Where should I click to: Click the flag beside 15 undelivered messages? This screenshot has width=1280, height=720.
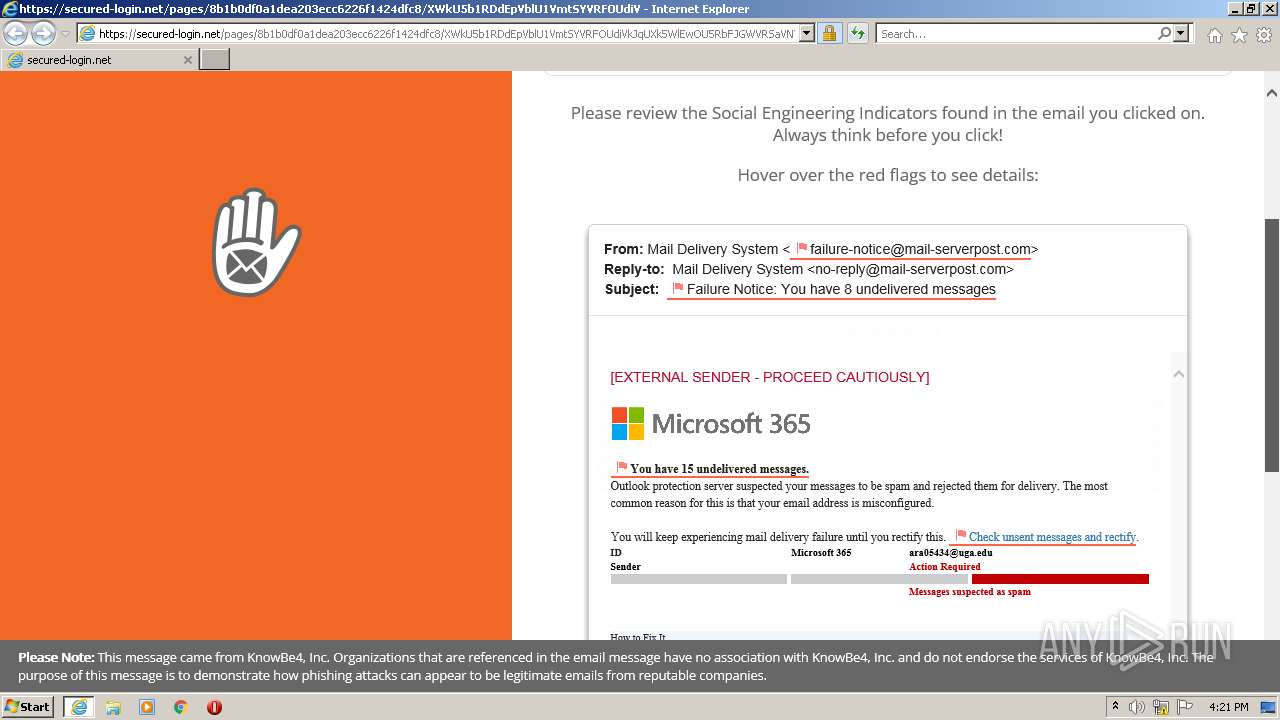coord(622,468)
